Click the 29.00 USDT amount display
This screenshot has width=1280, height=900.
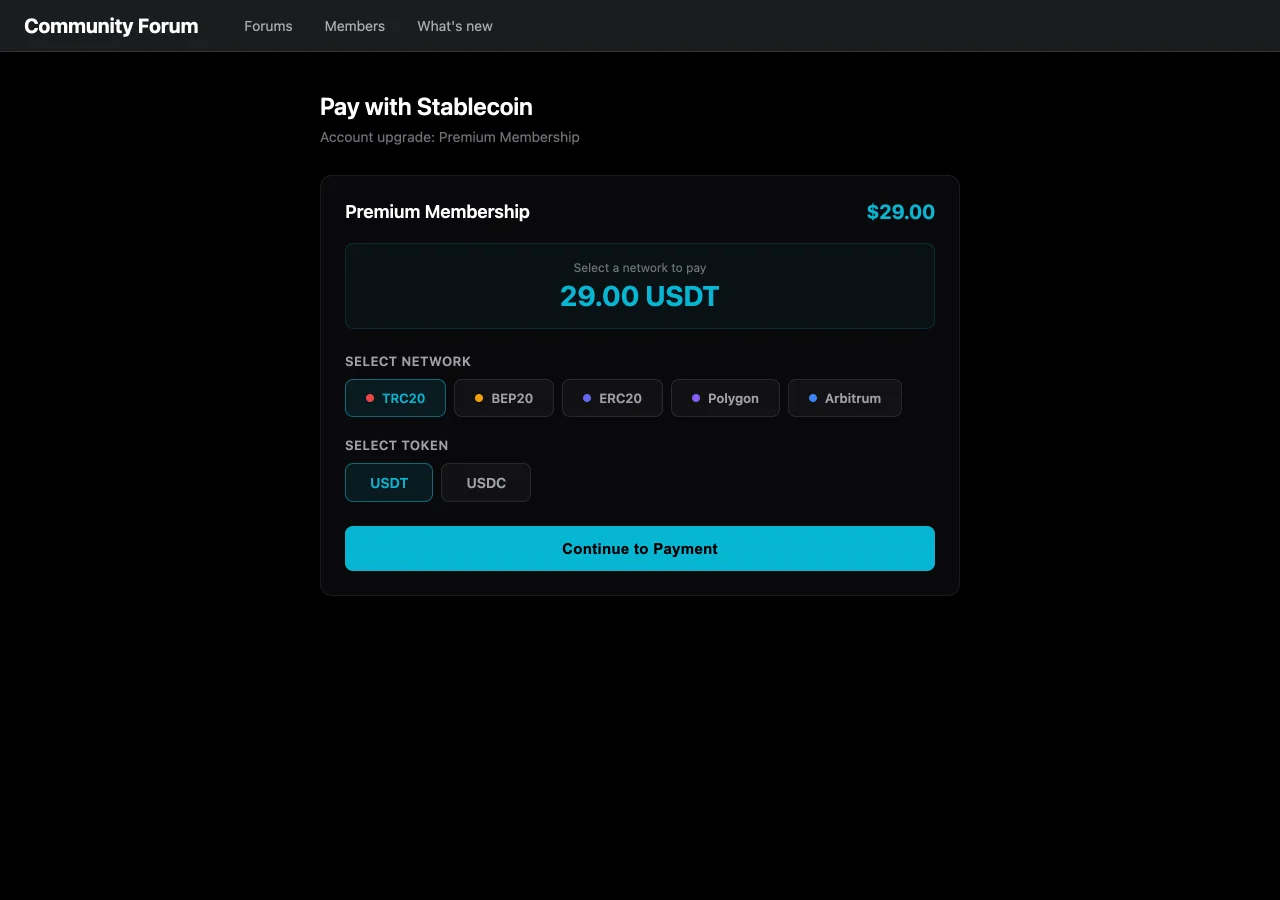[x=640, y=296]
